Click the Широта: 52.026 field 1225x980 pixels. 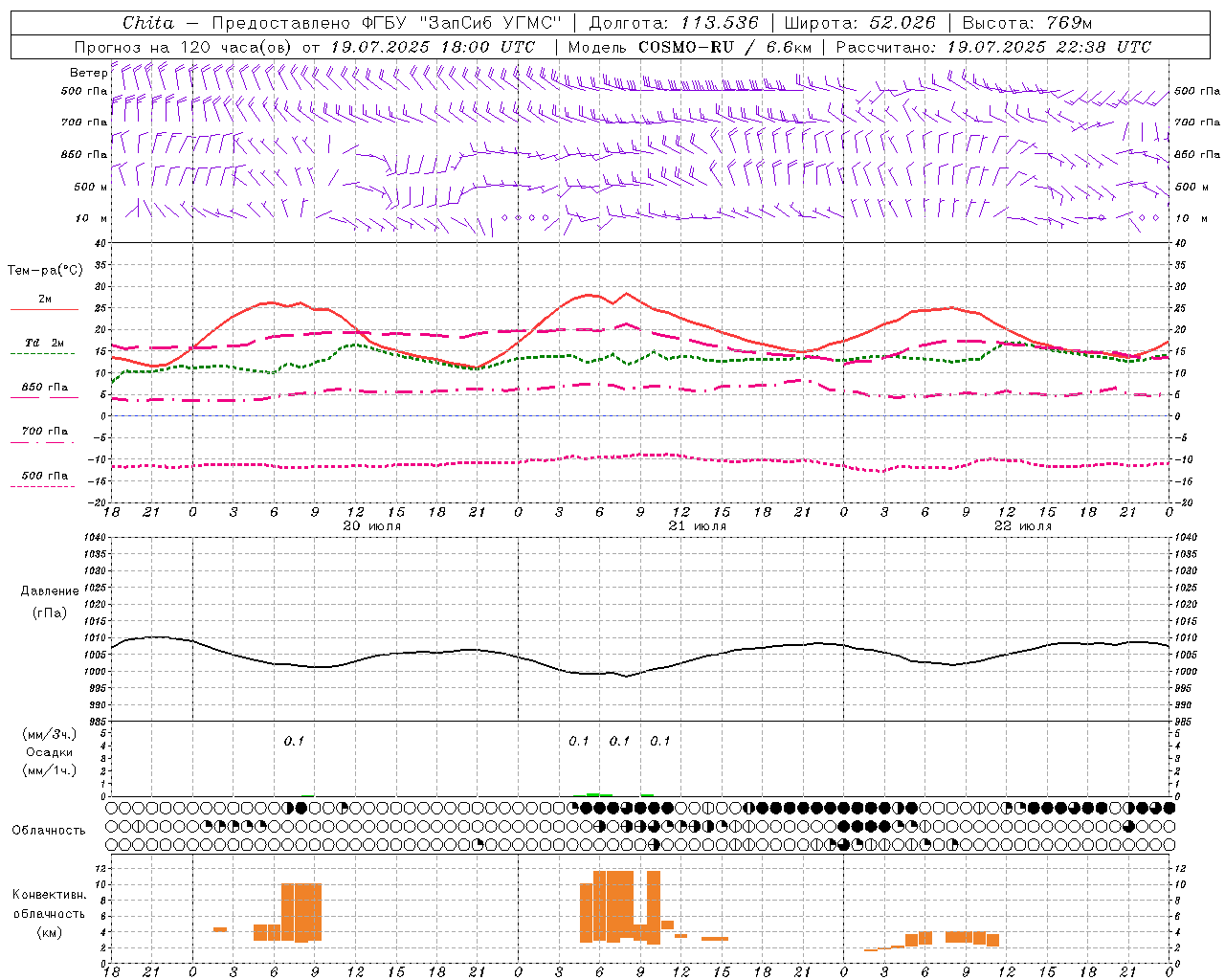tap(859, 23)
